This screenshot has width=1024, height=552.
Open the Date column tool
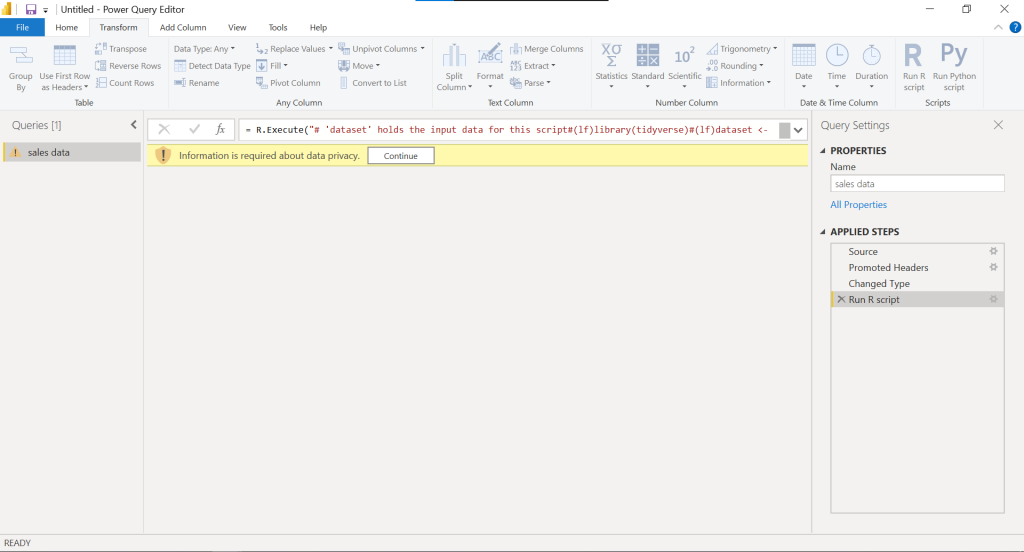[804, 67]
